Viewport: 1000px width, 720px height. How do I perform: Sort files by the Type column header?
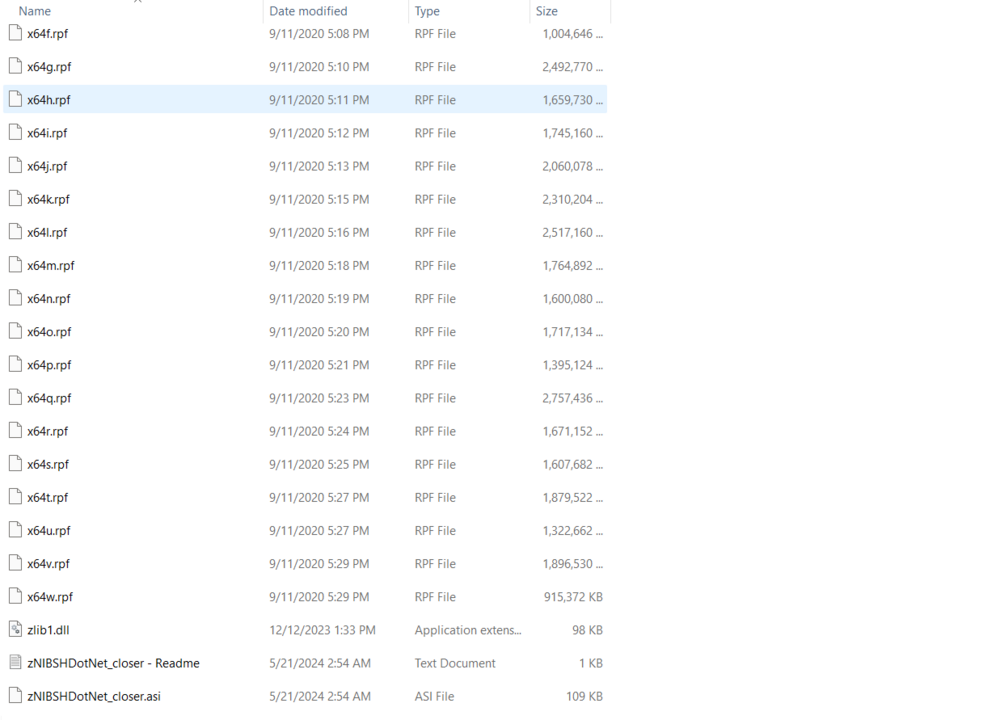pos(428,11)
